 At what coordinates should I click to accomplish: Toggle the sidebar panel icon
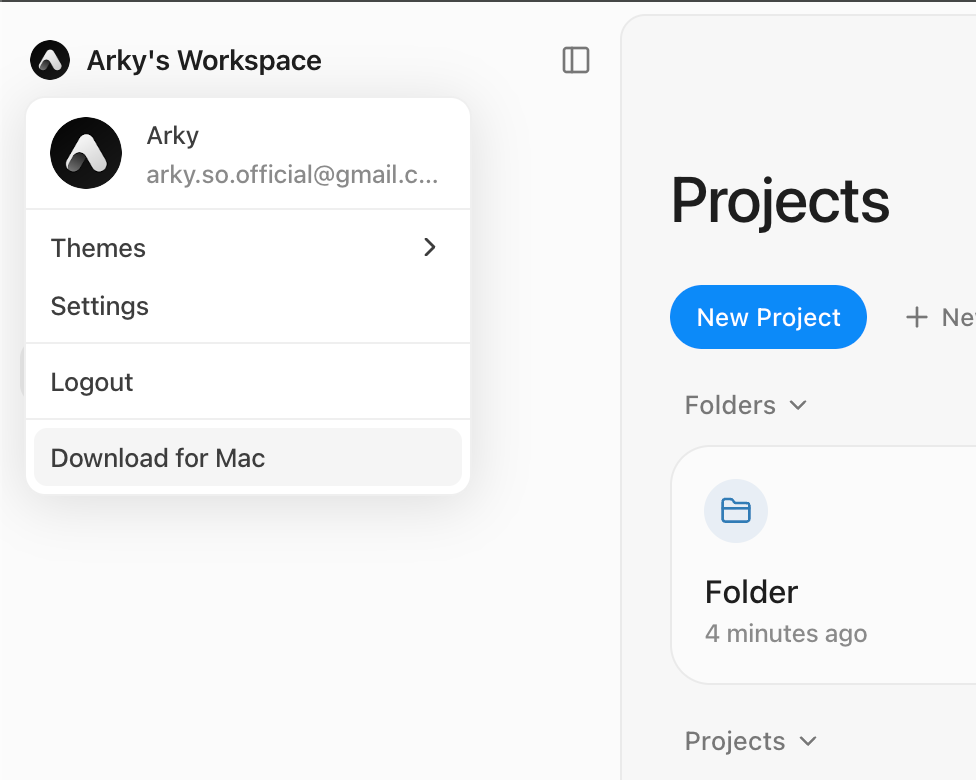point(576,61)
